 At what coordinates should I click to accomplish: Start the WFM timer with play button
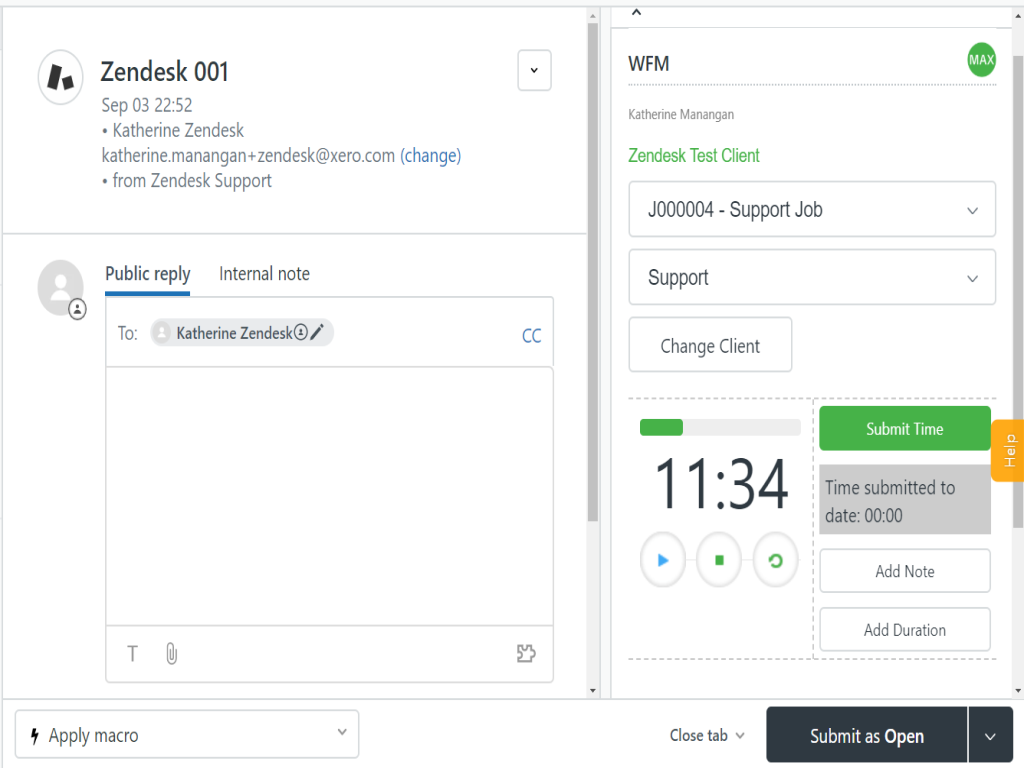pyautogui.click(x=662, y=561)
